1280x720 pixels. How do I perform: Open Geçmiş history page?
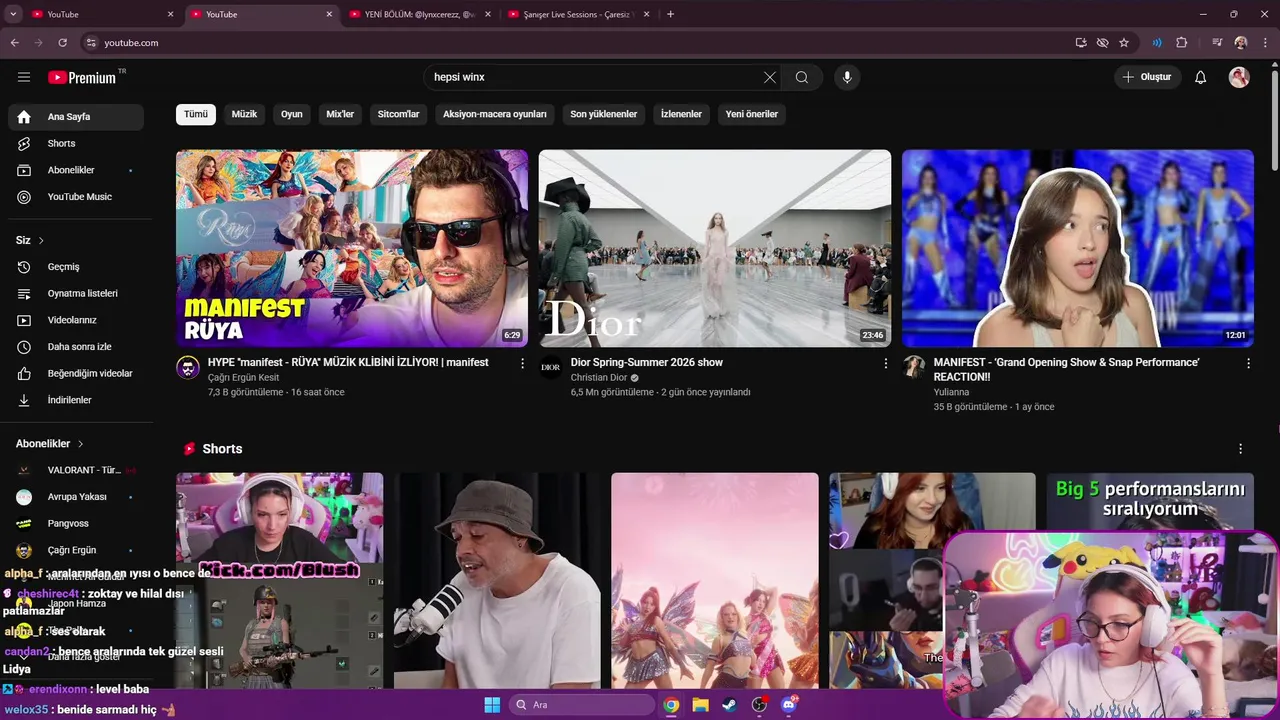(76, 267)
